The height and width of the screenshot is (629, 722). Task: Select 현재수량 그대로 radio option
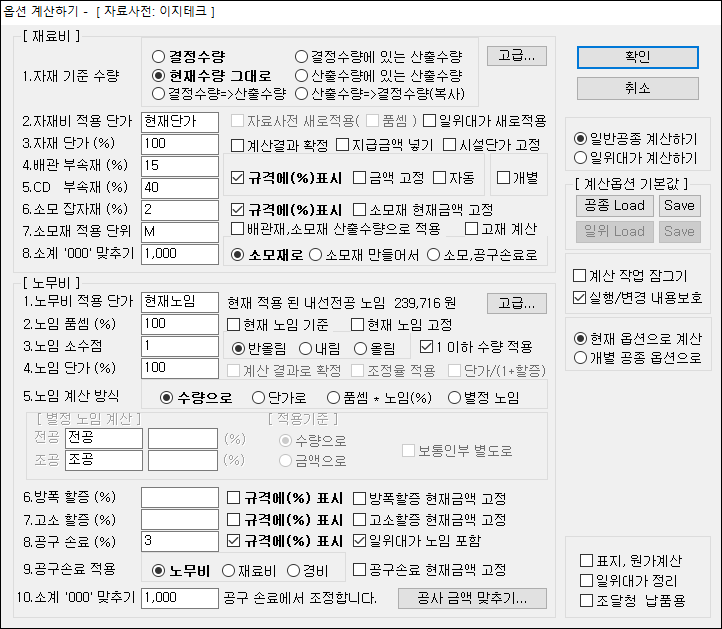[212, 76]
